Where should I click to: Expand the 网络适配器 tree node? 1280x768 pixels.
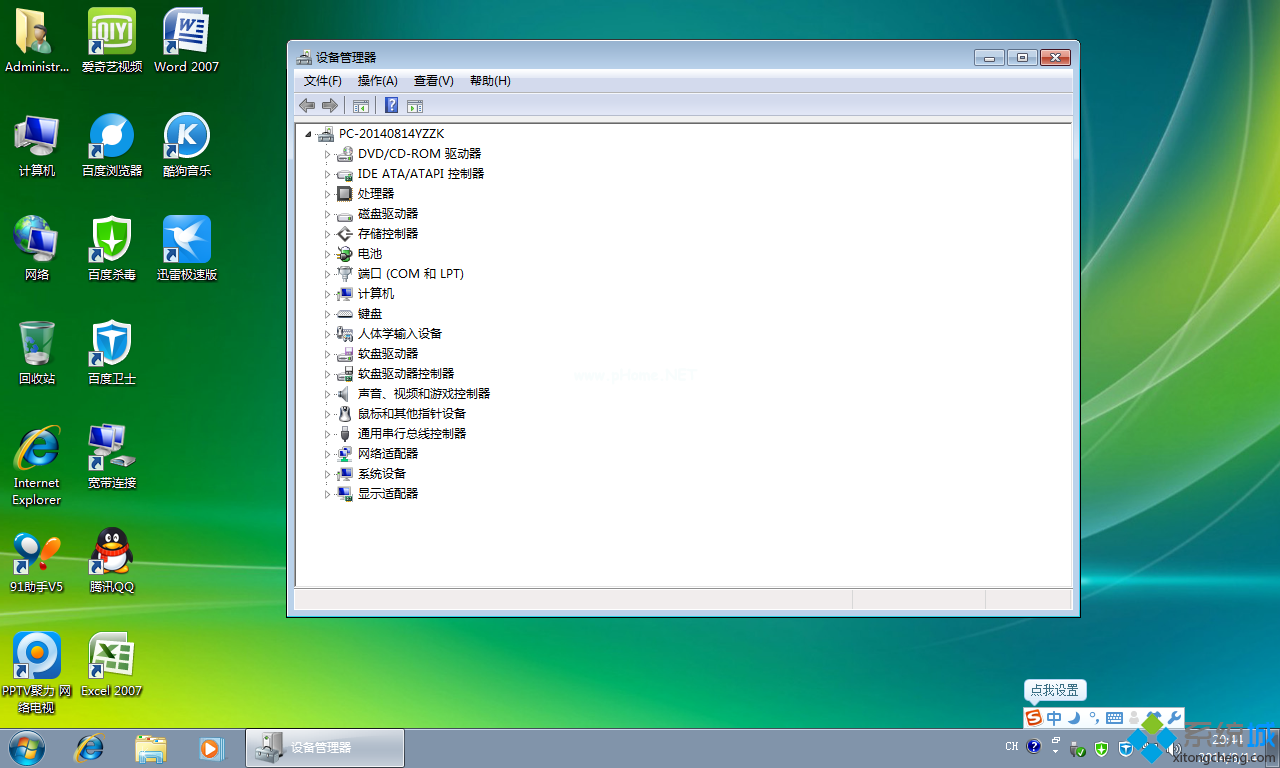327,454
